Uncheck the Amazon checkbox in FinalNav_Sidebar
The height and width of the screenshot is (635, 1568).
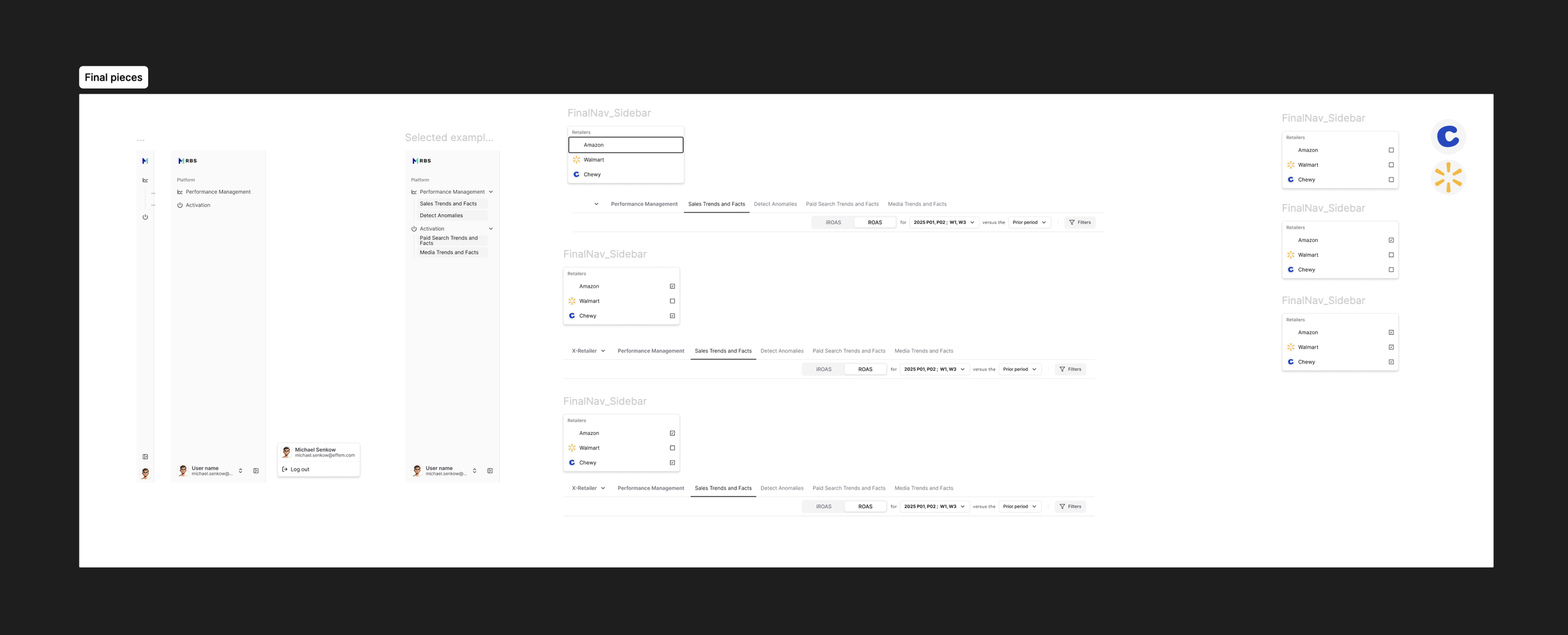click(672, 286)
